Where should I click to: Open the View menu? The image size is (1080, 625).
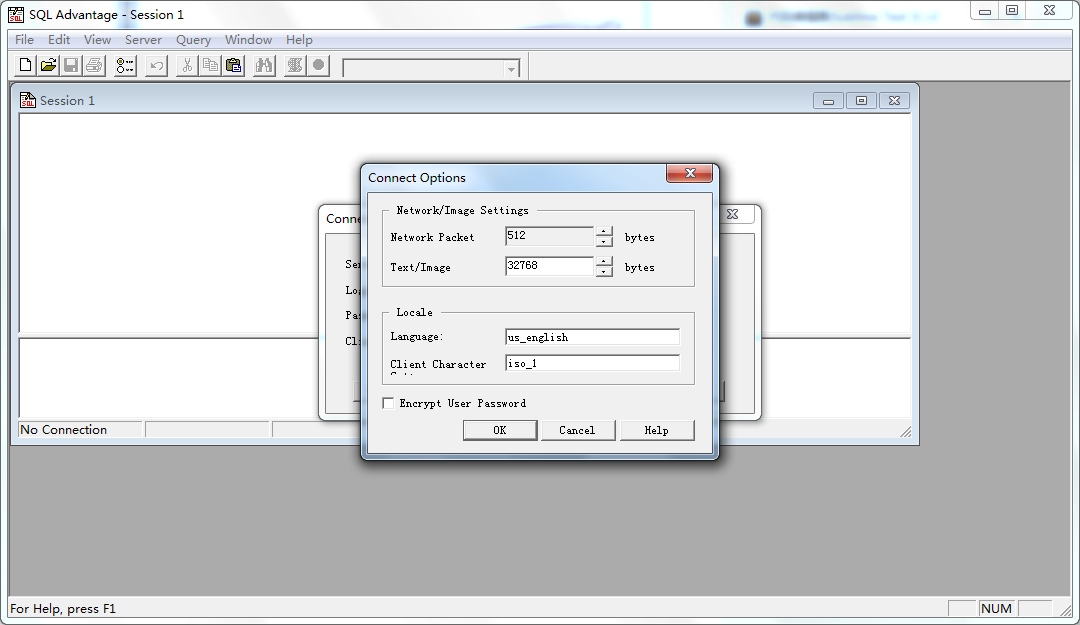97,40
